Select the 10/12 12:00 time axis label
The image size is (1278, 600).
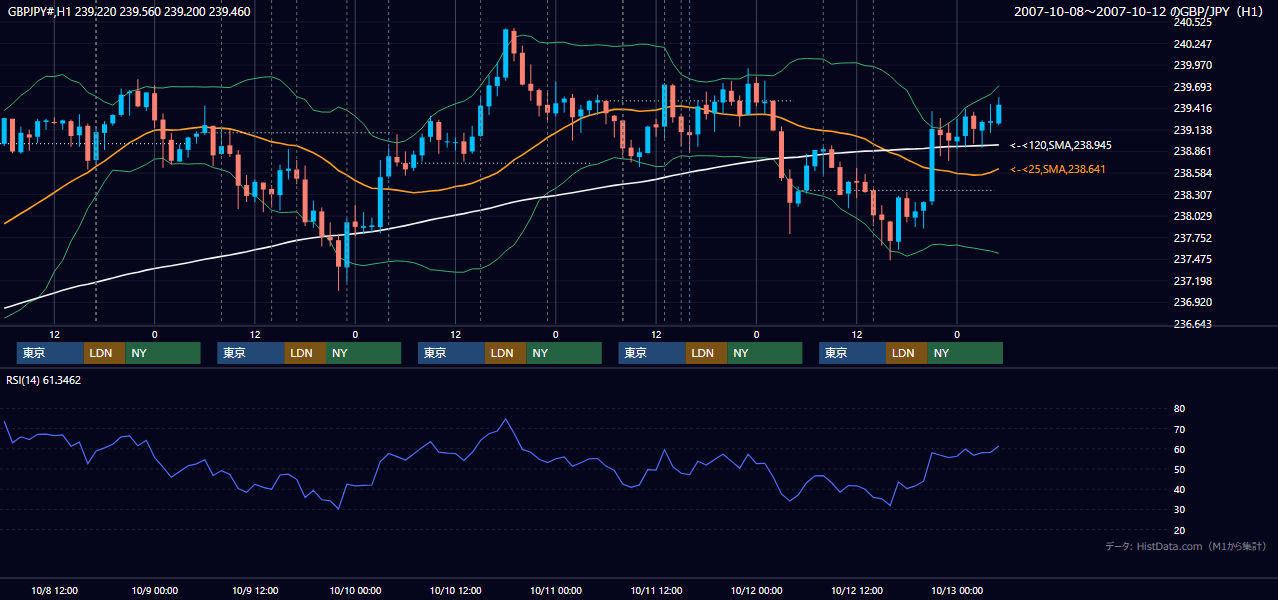click(857, 590)
